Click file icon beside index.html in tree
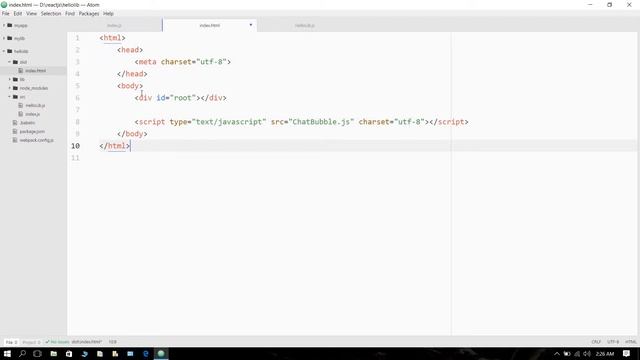 [x=21, y=71]
